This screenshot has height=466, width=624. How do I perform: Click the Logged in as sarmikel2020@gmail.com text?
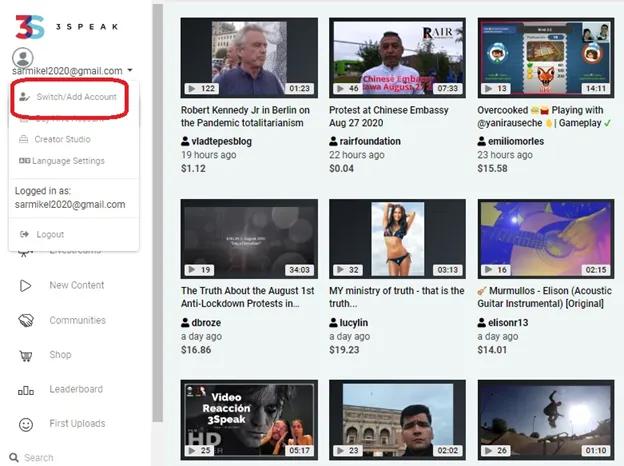click(70, 198)
